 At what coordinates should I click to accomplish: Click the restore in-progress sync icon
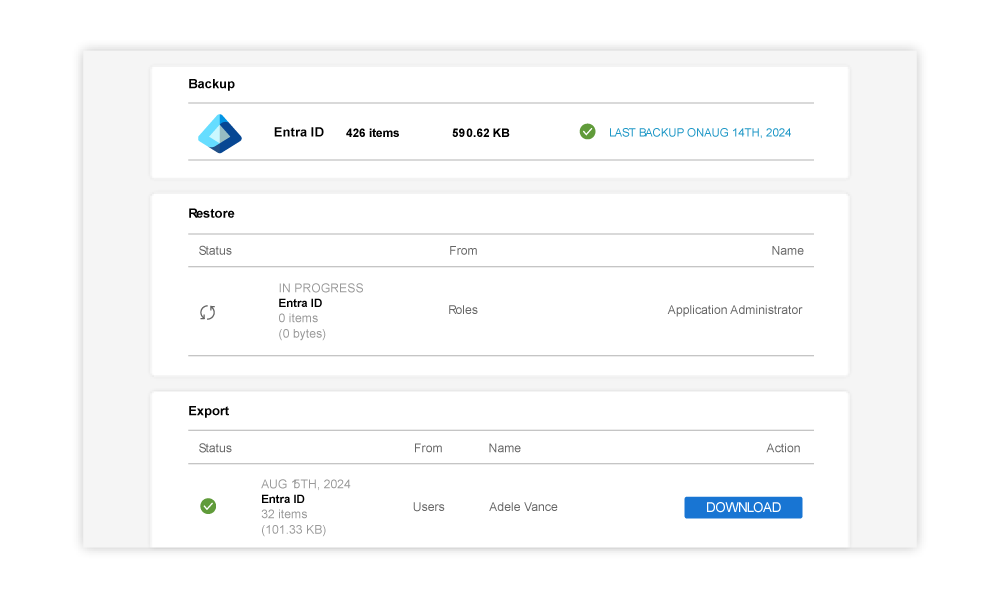[207, 312]
